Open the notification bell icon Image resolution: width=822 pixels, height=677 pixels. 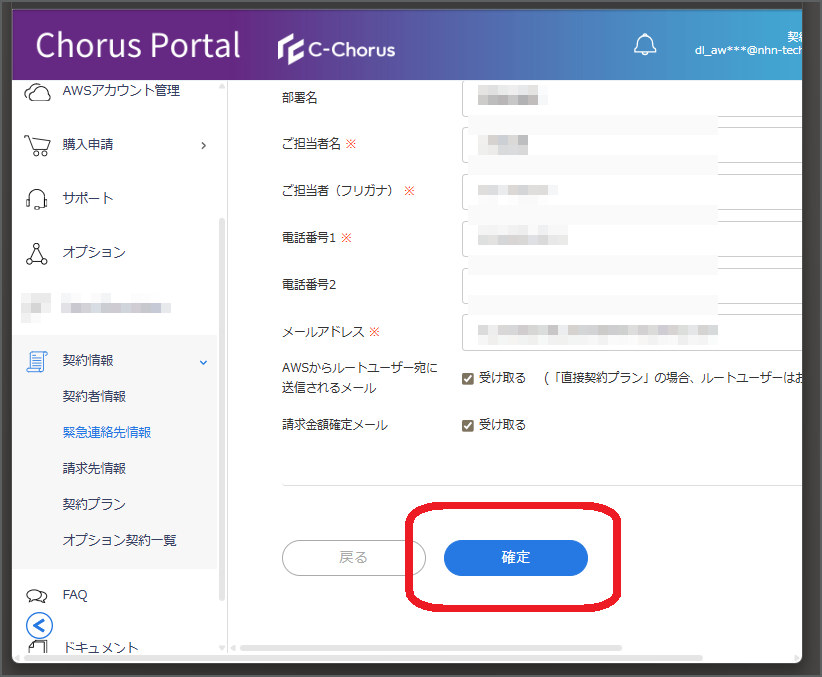tap(645, 45)
